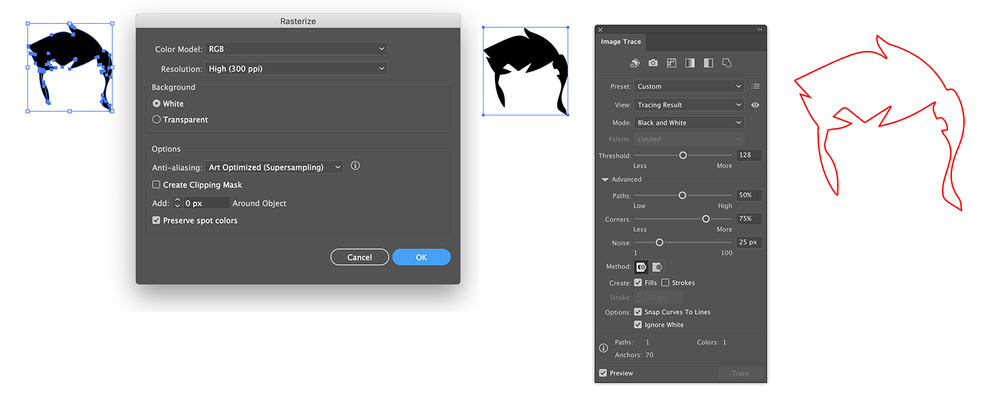Click the Add pixel stepper arrows
Image resolution: width=999 pixels, height=416 pixels.
177,203
